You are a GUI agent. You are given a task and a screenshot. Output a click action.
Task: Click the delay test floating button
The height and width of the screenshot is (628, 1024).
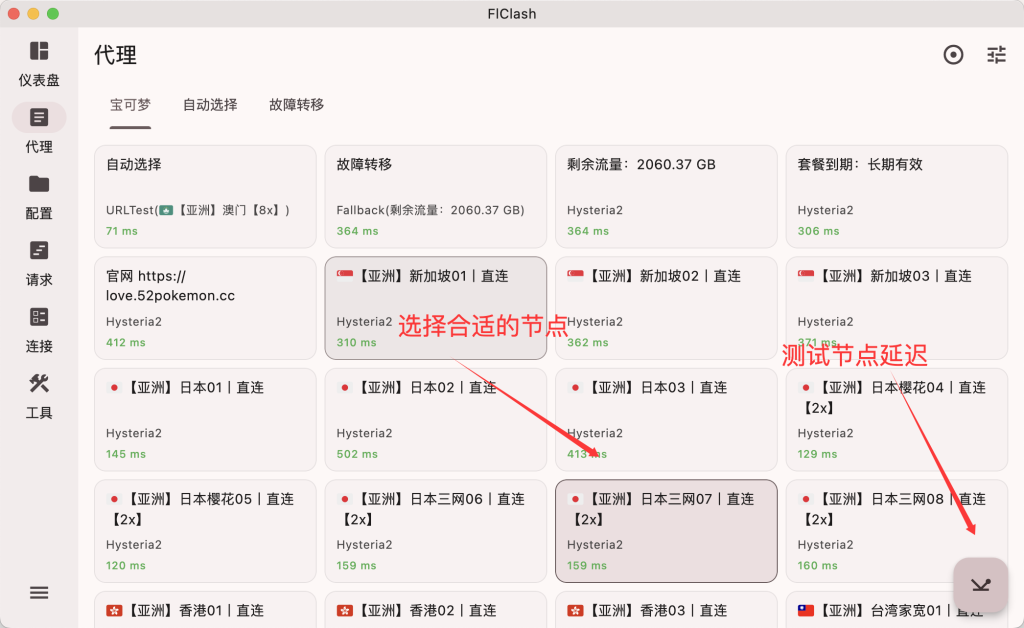coord(980,585)
